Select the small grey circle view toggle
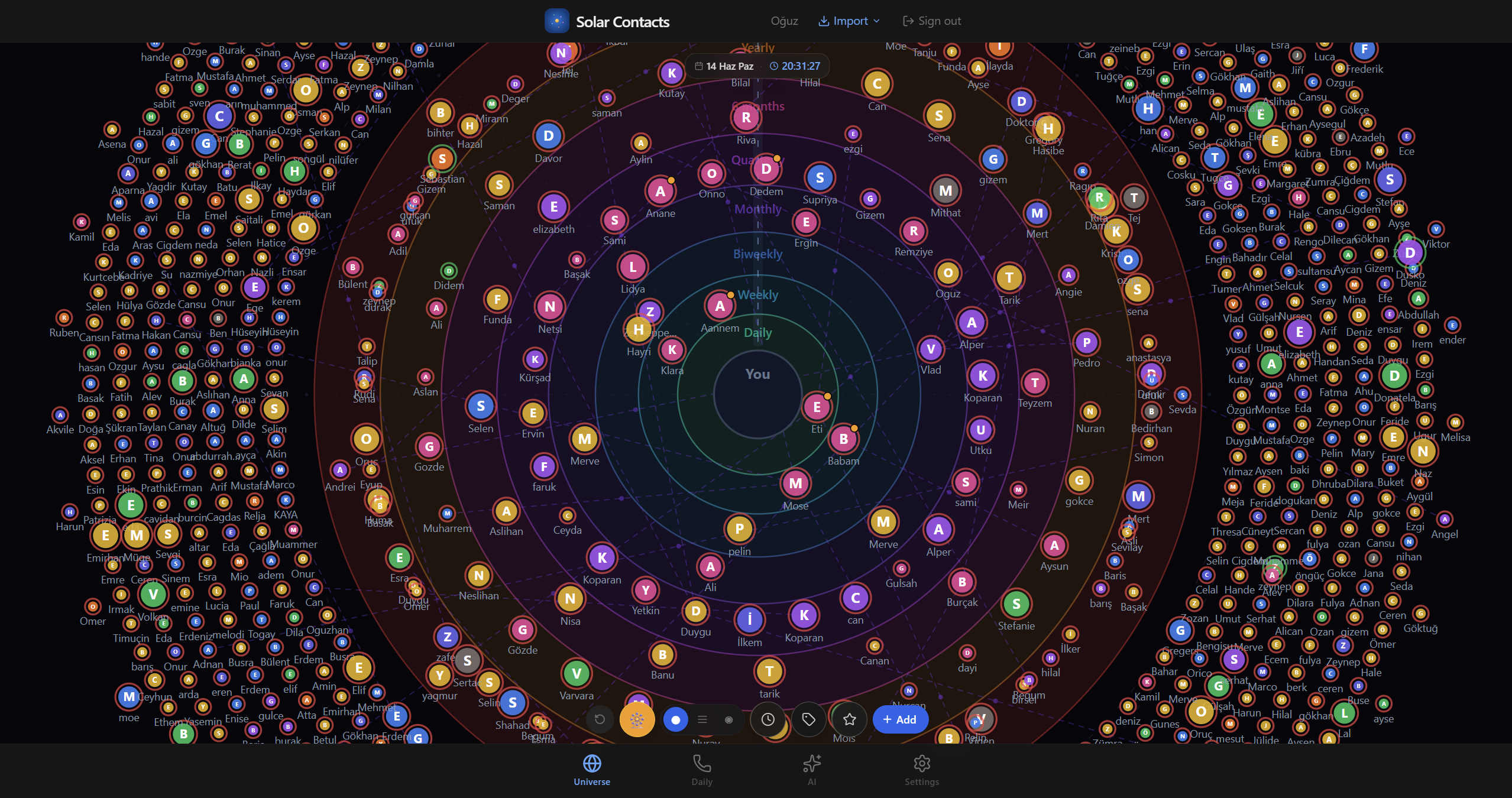1512x798 pixels. (x=729, y=719)
